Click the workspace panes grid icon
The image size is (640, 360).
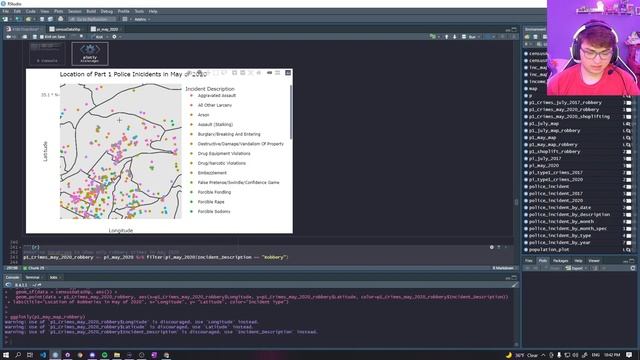click(125, 19)
